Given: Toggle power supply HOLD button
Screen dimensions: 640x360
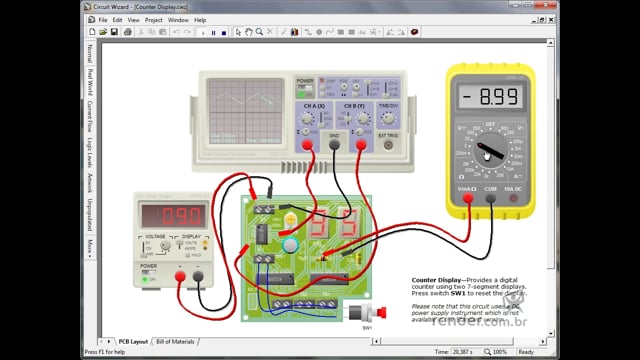Looking at the screenshot, I should click(x=188, y=256).
